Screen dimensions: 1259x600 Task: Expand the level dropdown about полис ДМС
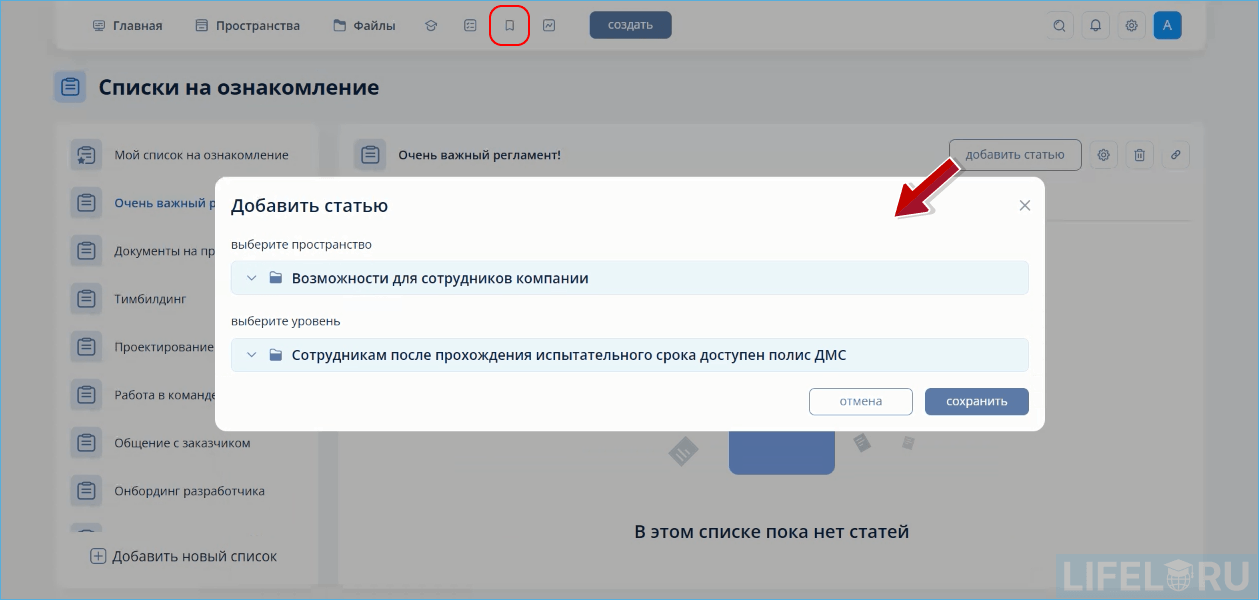coord(252,354)
